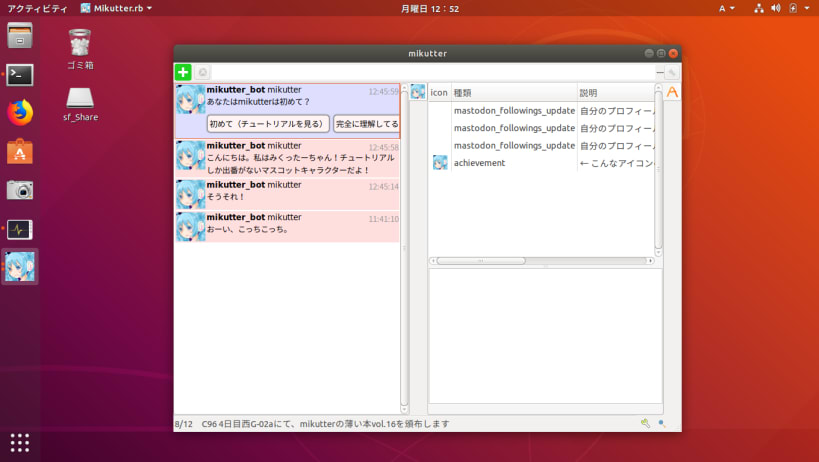
Task: Select the achievement row in activity list
Action: (541, 163)
